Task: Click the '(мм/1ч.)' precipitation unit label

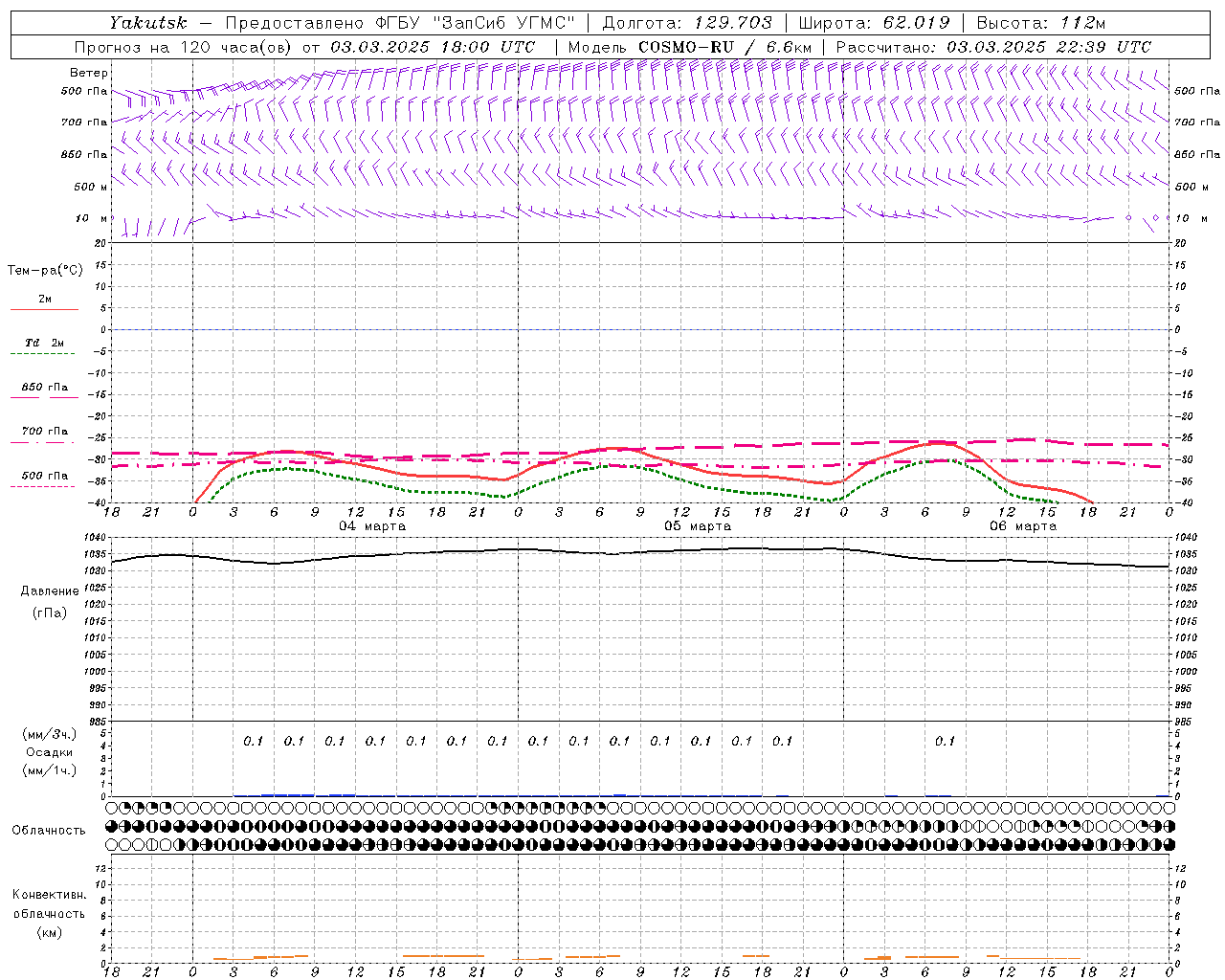Action: coord(50,770)
